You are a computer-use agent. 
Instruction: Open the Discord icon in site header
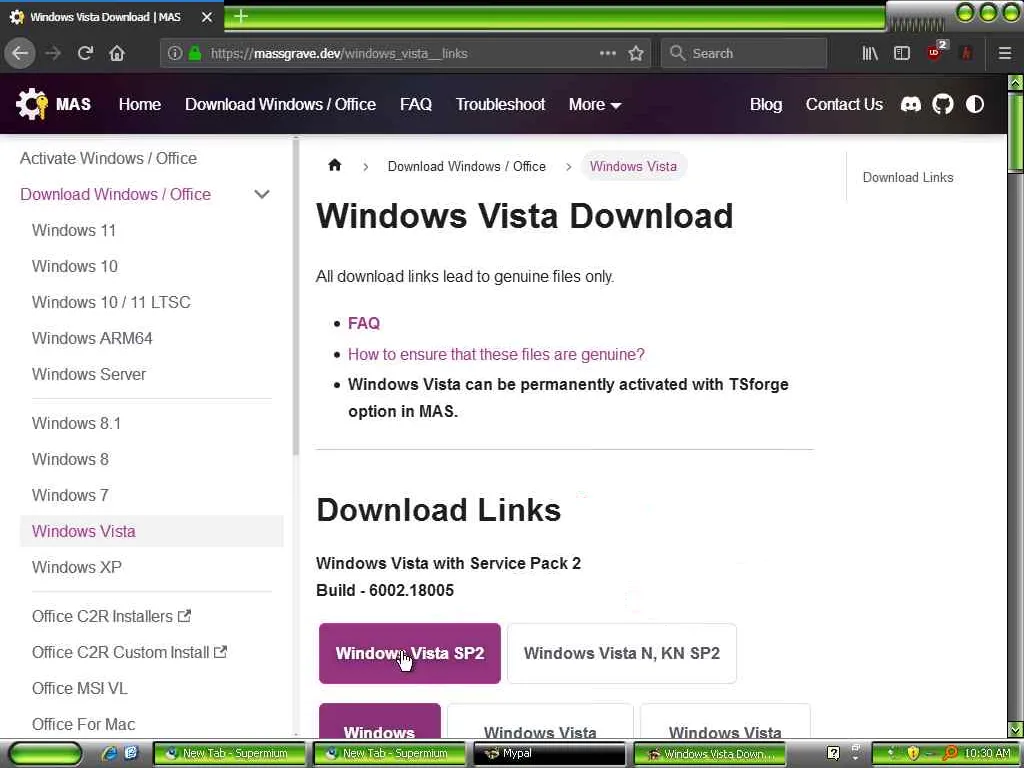pos(910,104)
